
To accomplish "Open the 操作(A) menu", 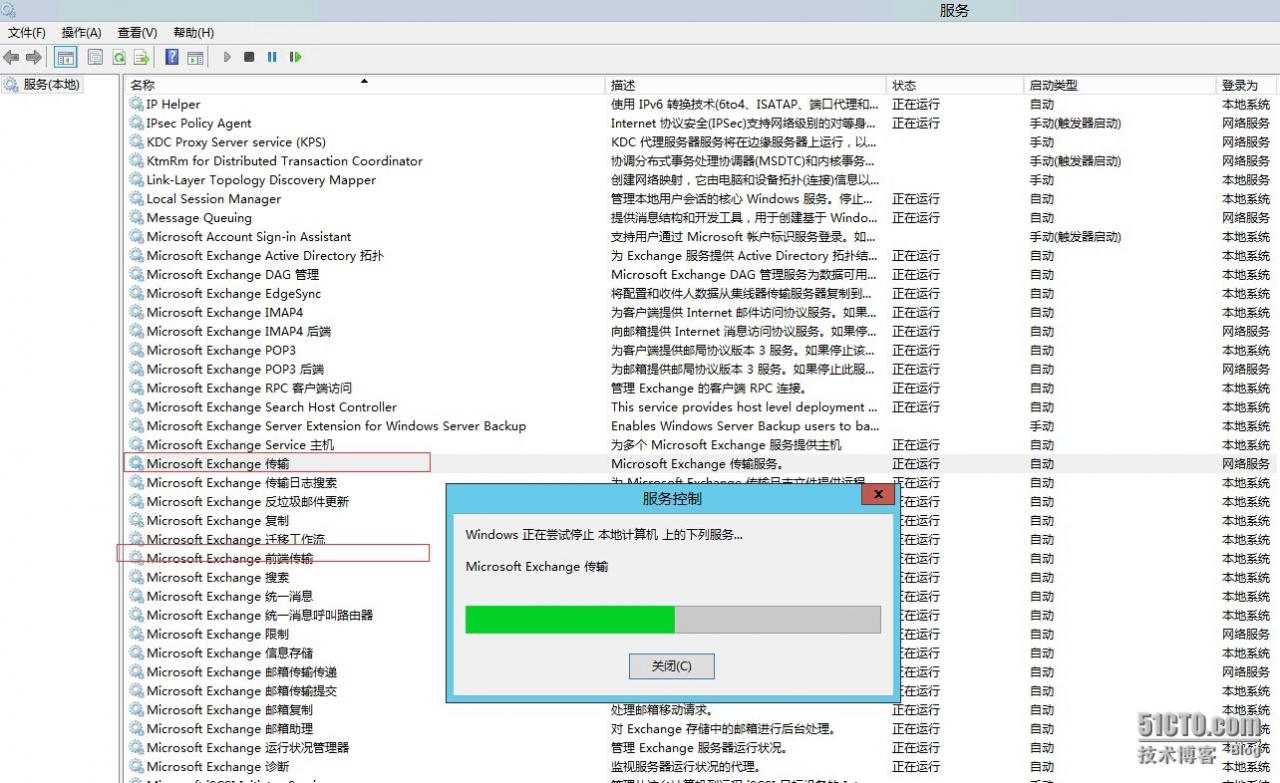I will click(81, 33).
